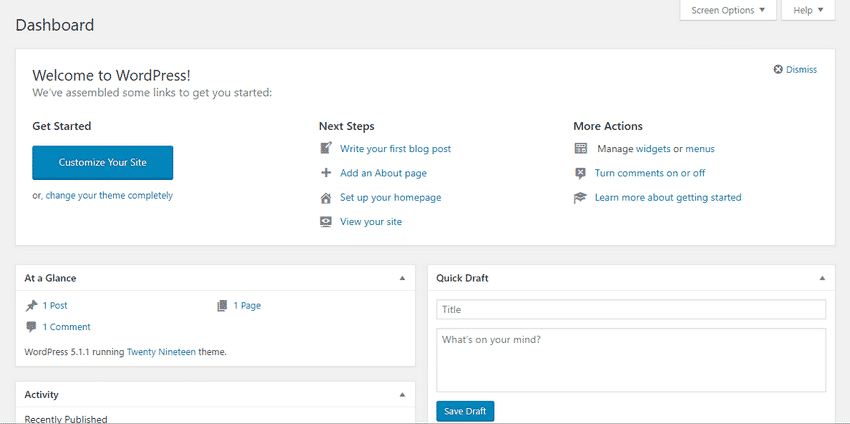Collapse the Quick Draft panel
This screenshot has width=850, height=424.
[822, 278]
